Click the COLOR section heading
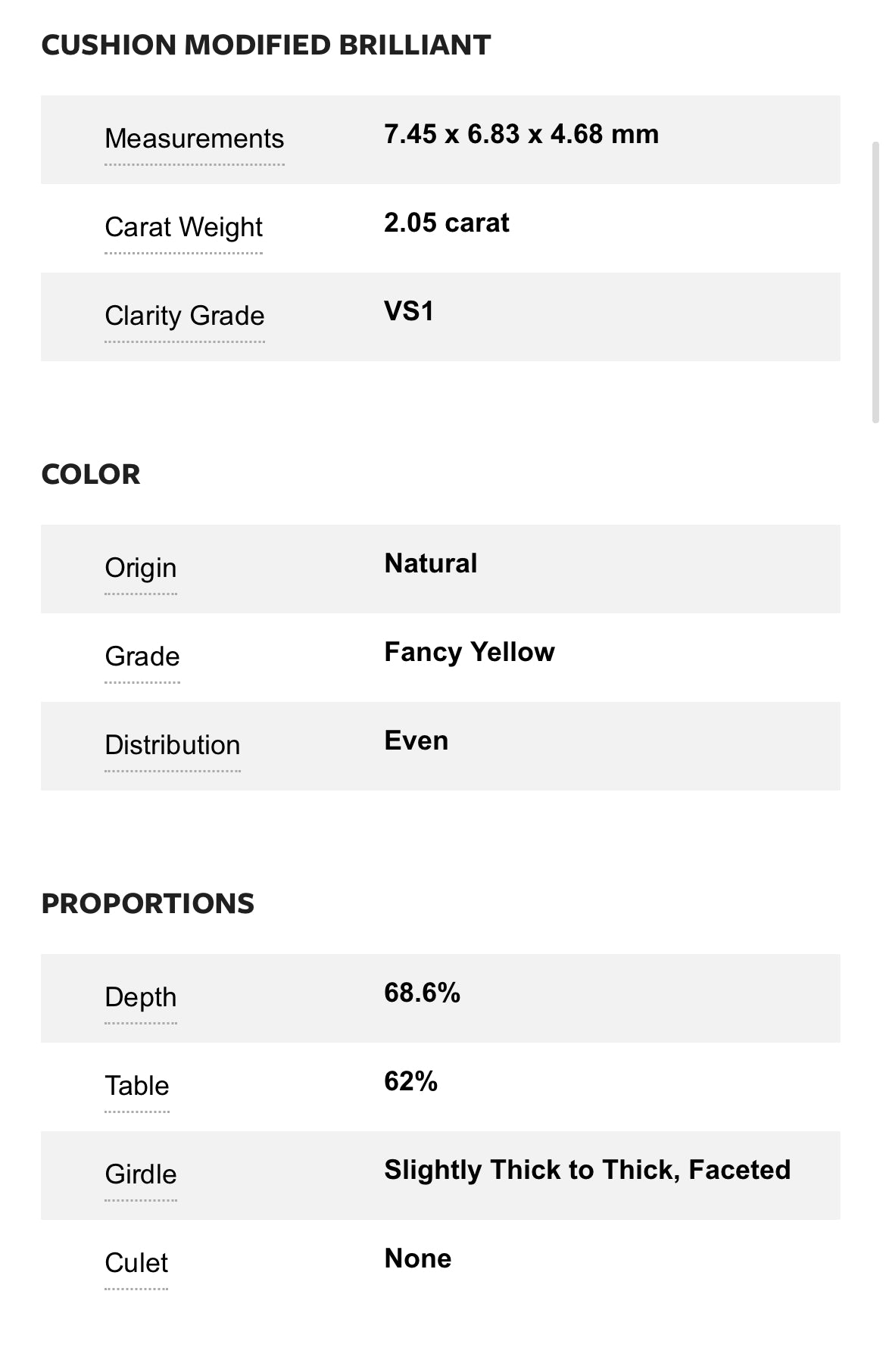The height and width of the screenshot is (1372, 886). pos(91,475)
